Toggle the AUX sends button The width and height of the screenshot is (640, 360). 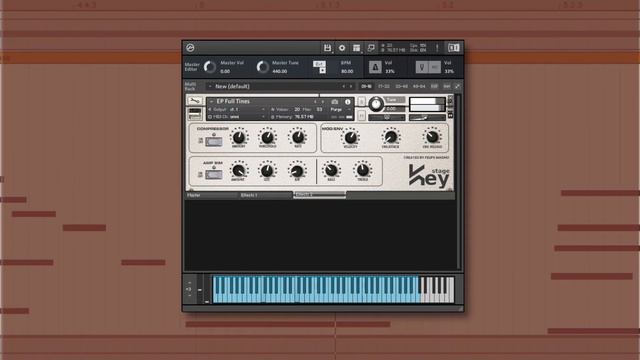(x=447, y=87)
